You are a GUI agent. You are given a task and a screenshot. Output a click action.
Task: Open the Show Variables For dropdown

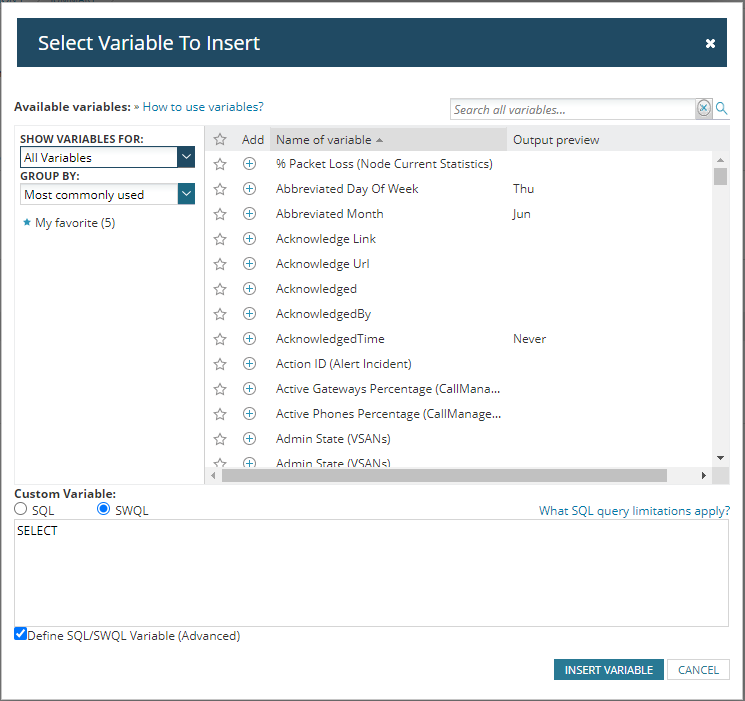tap(185, 157)
